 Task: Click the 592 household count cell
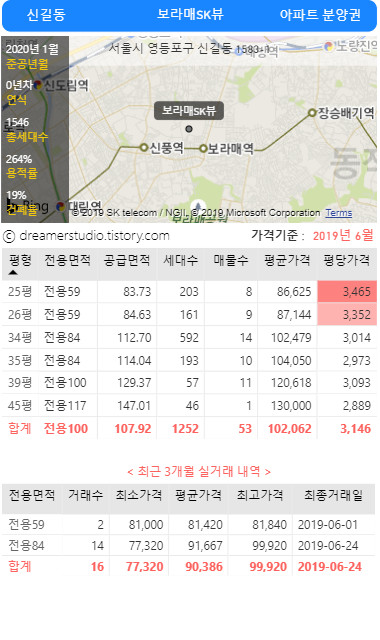click(x=189, y=338)
